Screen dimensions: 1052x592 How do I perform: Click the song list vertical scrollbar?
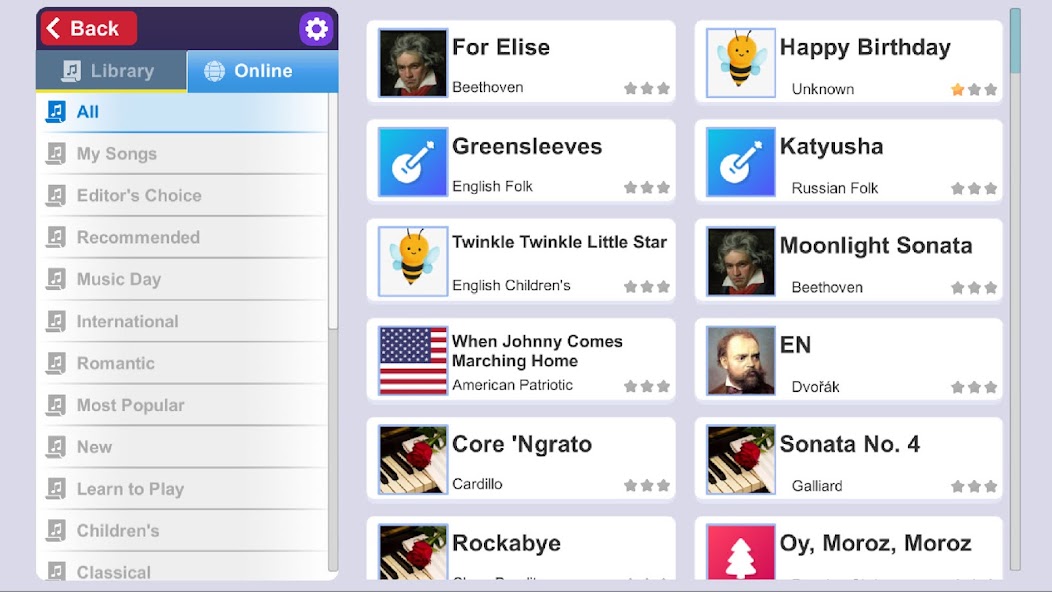pos(1015,289)
